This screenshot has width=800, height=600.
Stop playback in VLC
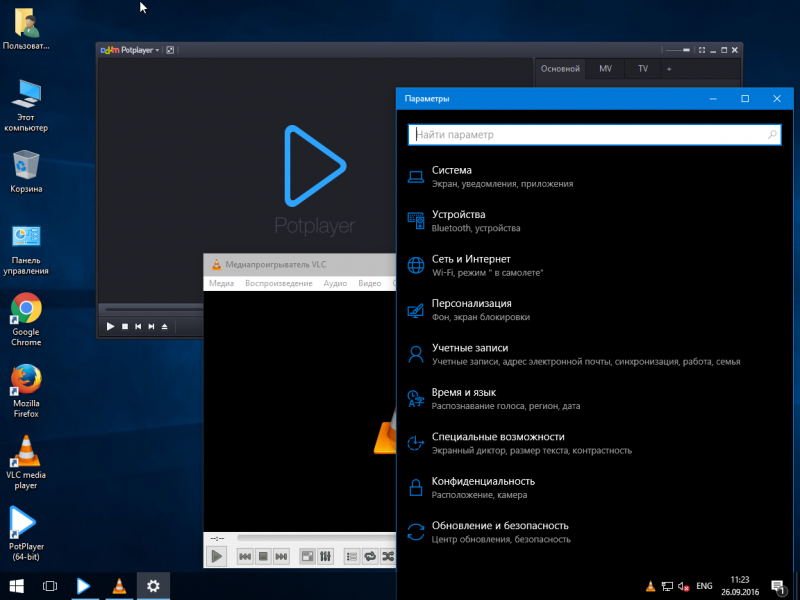(263, 556)
